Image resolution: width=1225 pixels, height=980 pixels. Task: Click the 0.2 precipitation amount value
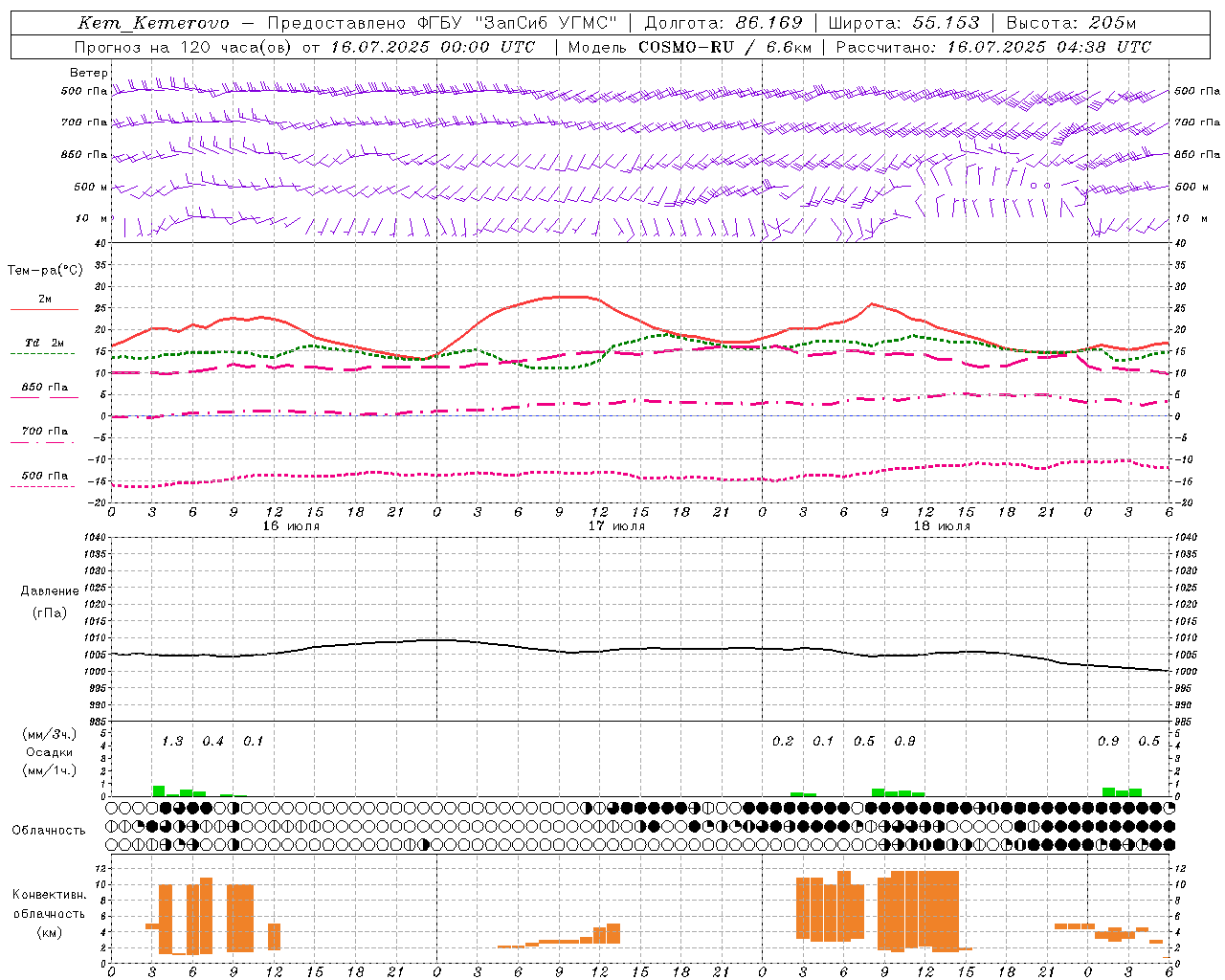pyautogui.click(x=783, y=742)
